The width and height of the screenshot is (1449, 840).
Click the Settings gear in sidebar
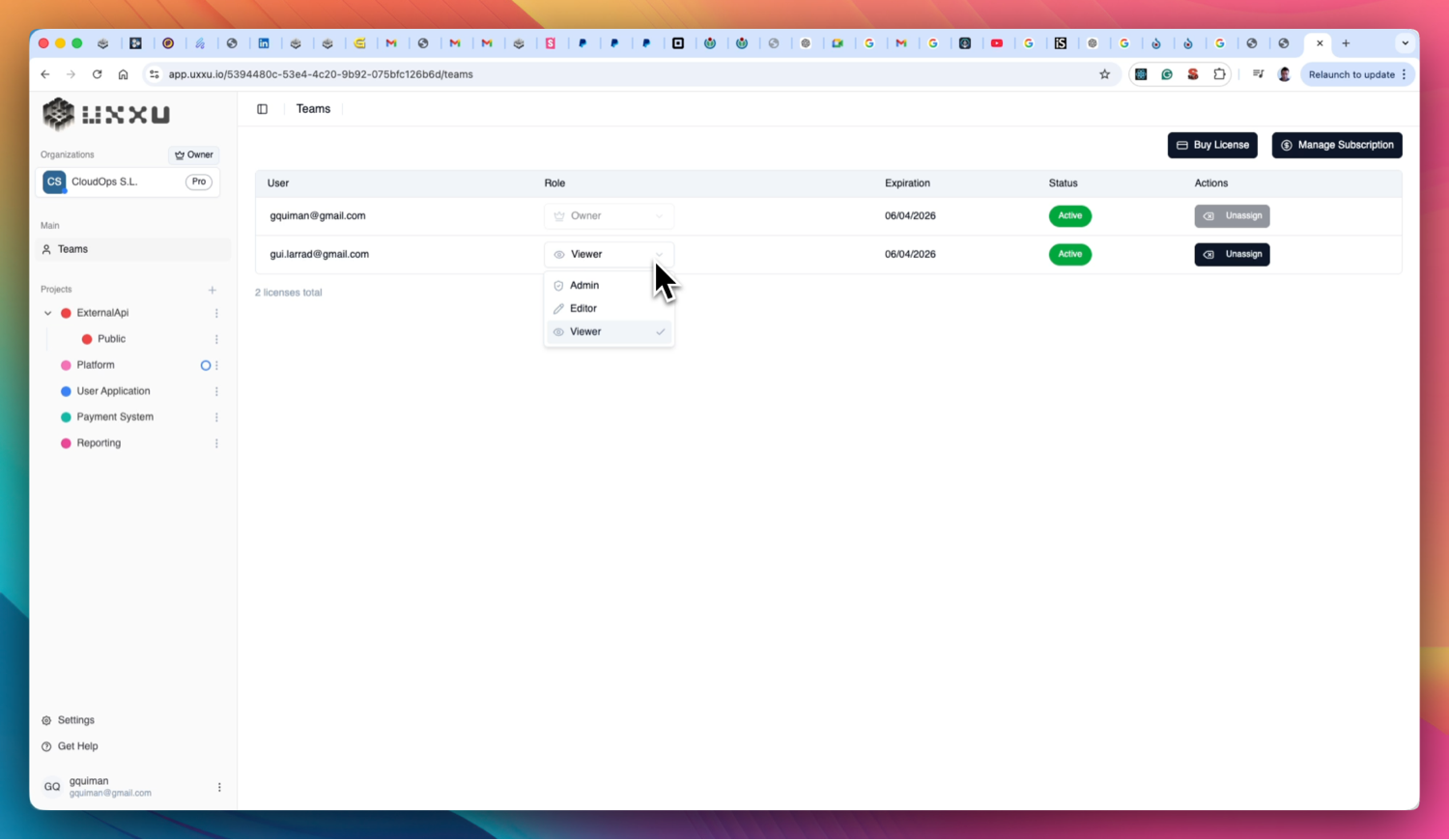coord(46,720)
